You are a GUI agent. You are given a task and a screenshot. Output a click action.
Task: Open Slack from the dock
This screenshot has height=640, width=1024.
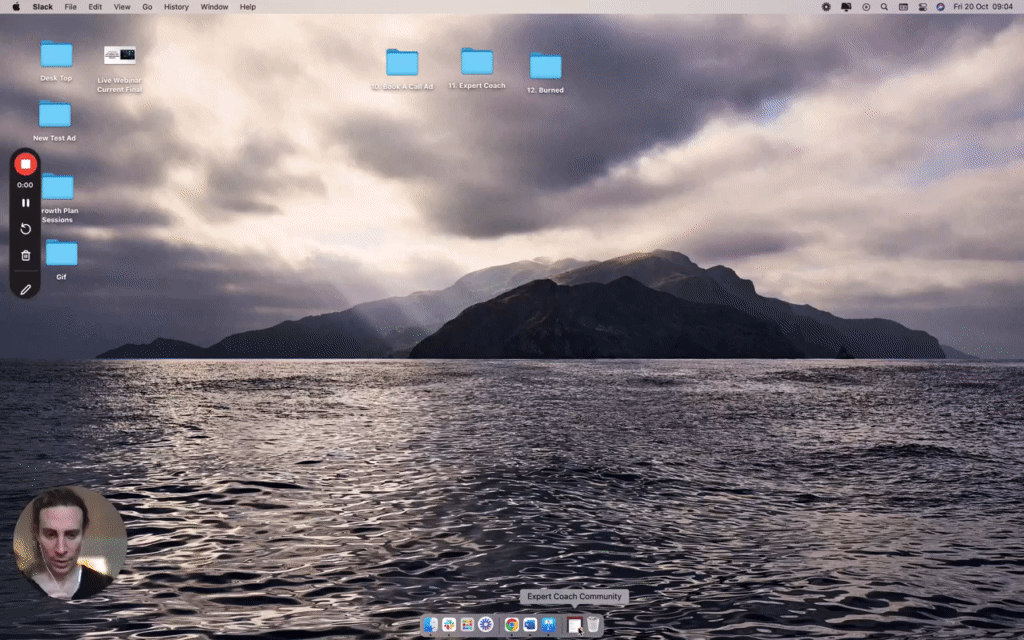[x=449, y=625]
